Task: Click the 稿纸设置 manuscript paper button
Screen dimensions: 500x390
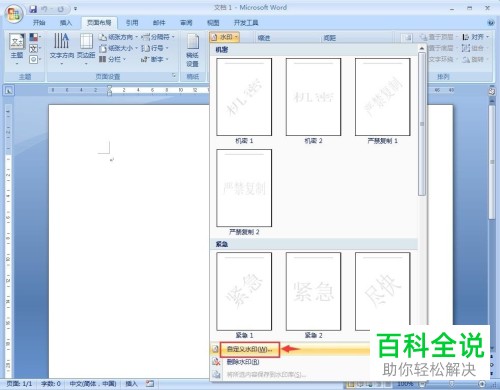Action: click(x=193, y=50)
